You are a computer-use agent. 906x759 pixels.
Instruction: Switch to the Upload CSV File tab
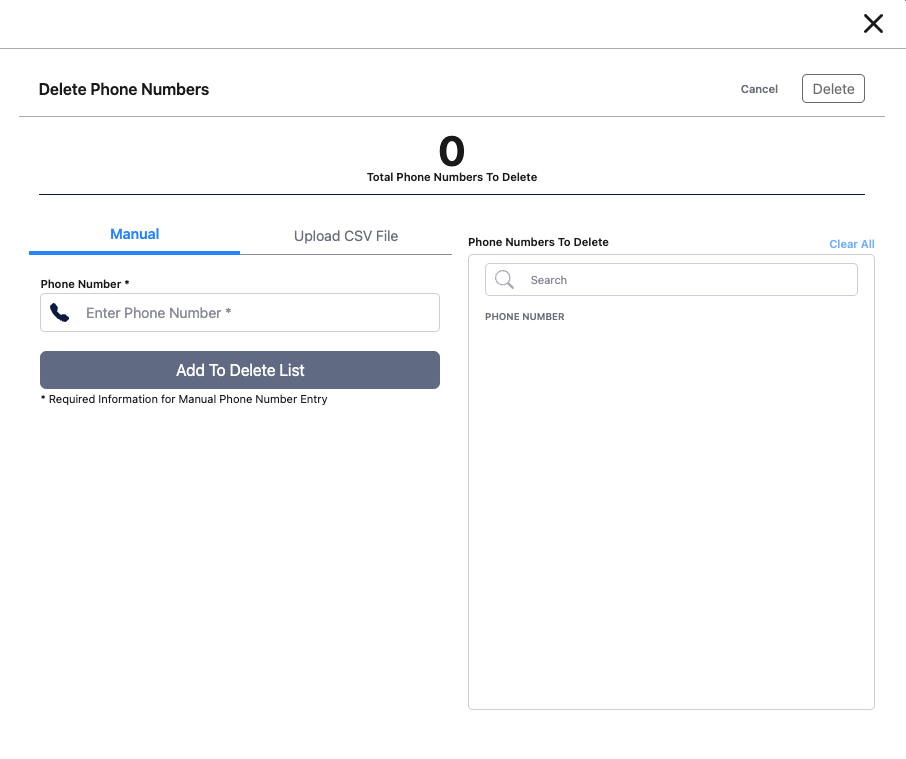[x=345, y=236]
